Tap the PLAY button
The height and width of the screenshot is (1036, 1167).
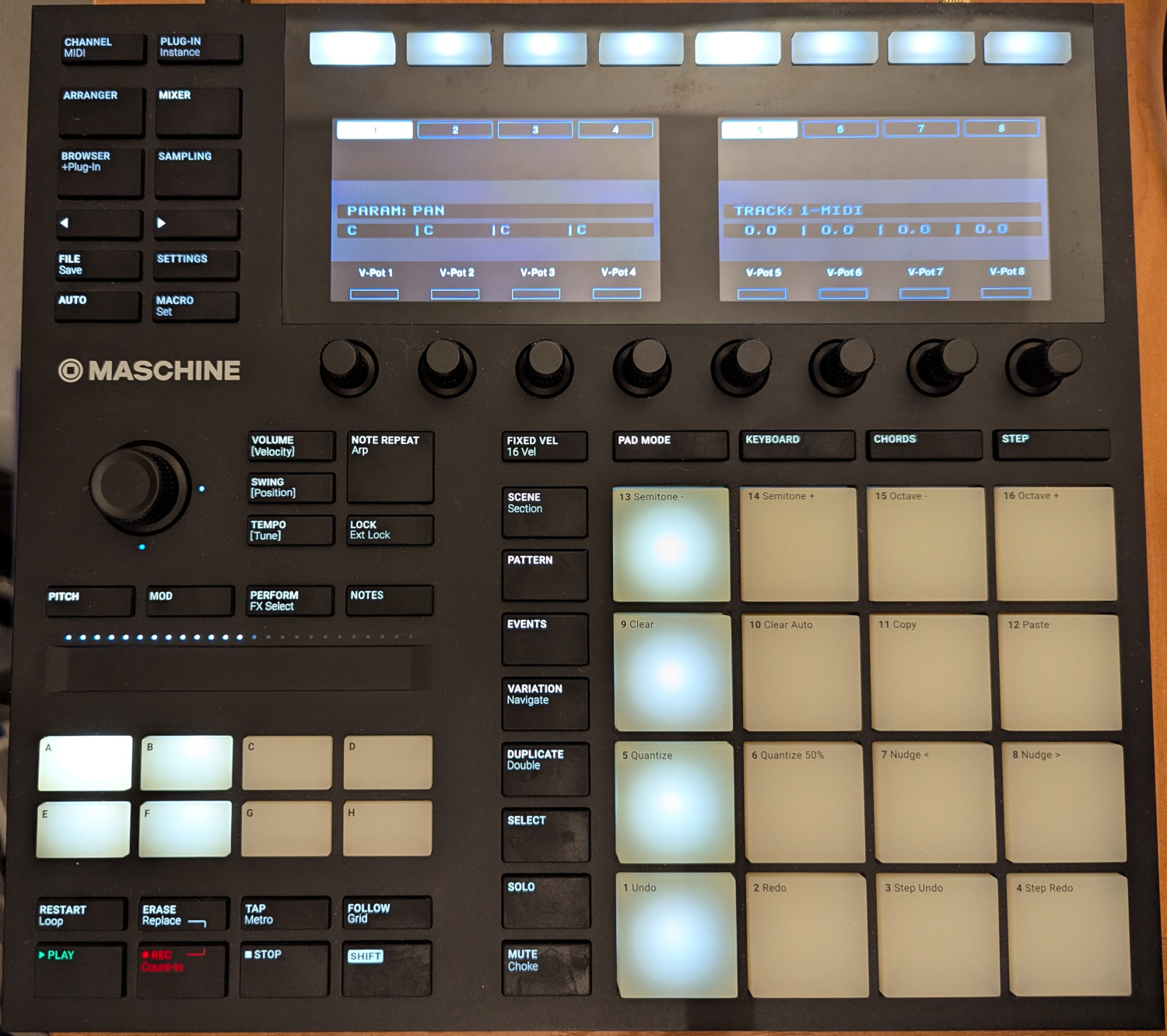(x=79, y=969)
